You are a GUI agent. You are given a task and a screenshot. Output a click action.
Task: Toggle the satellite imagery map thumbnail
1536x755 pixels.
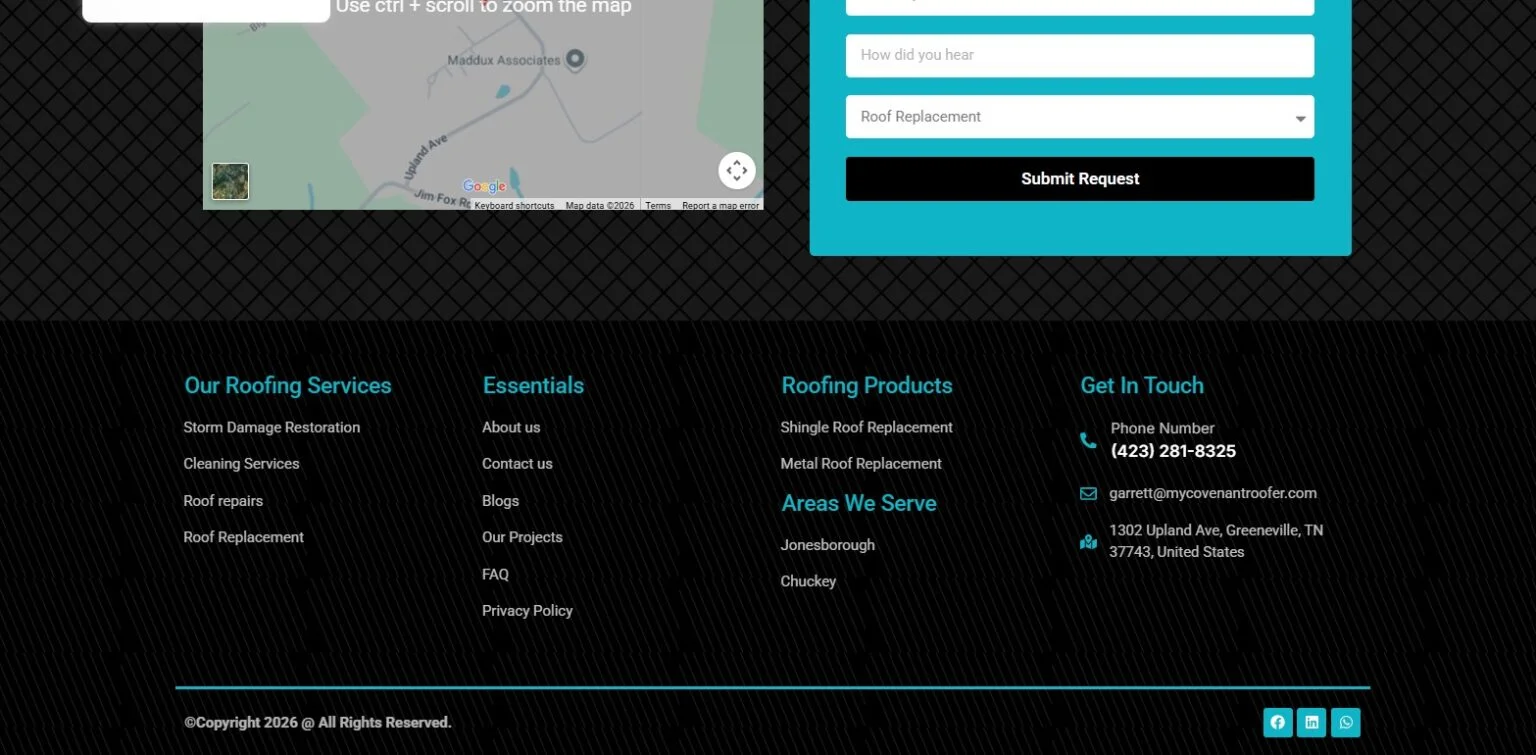click(x=230, y=182)
